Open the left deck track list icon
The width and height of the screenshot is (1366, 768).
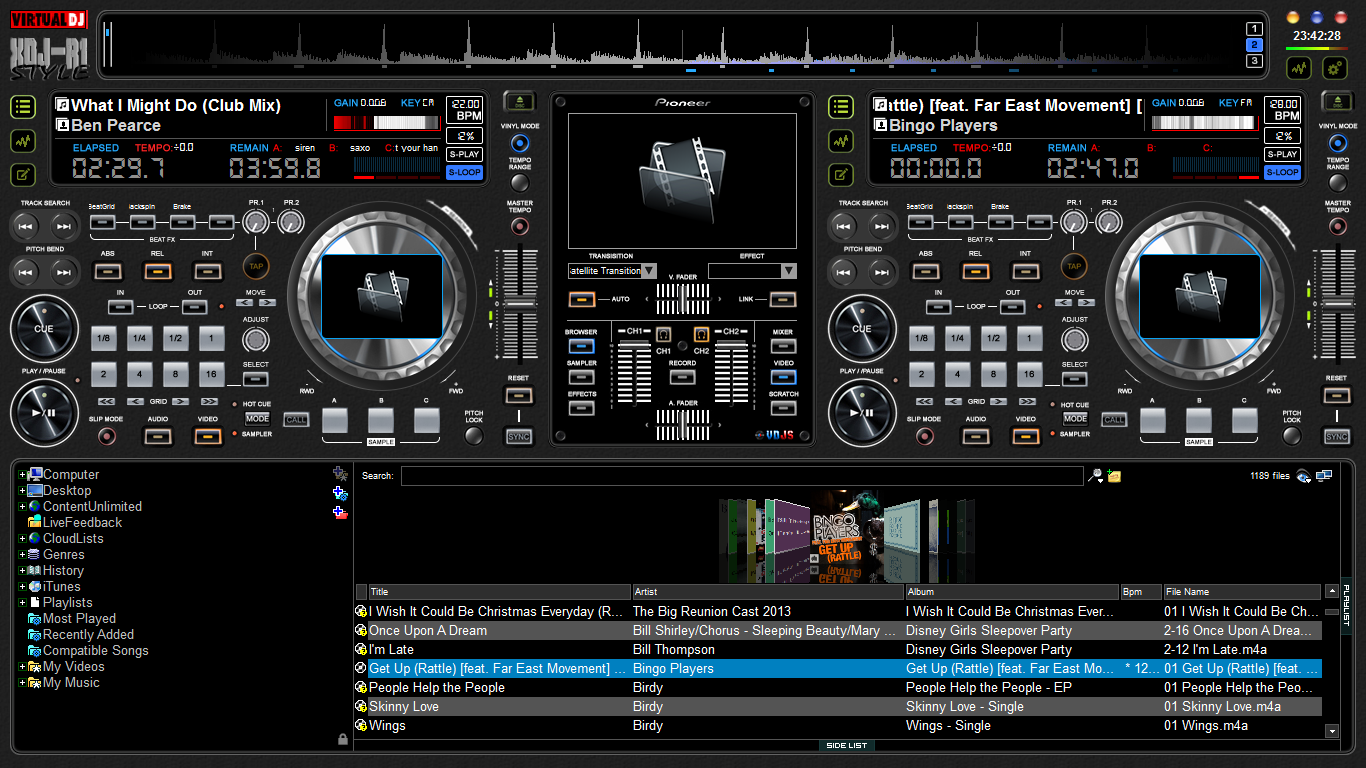coord(24,107)
